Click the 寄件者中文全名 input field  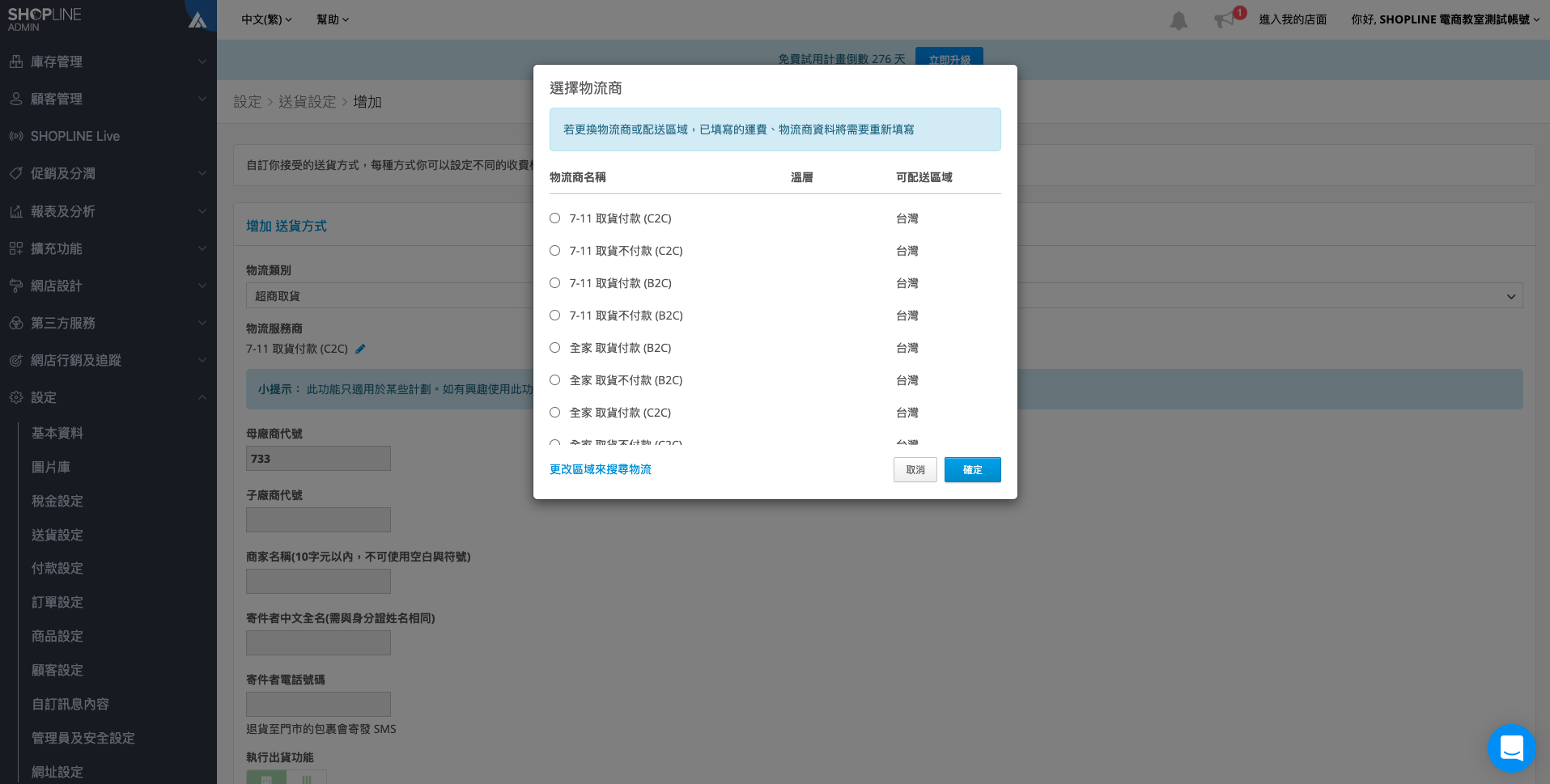tap(318, 643)
